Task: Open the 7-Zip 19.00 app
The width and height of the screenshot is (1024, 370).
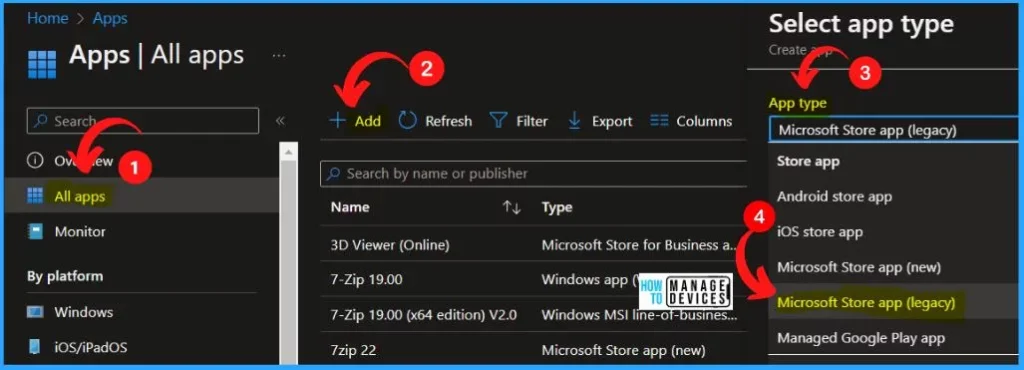Action: (x=366, y=280)
